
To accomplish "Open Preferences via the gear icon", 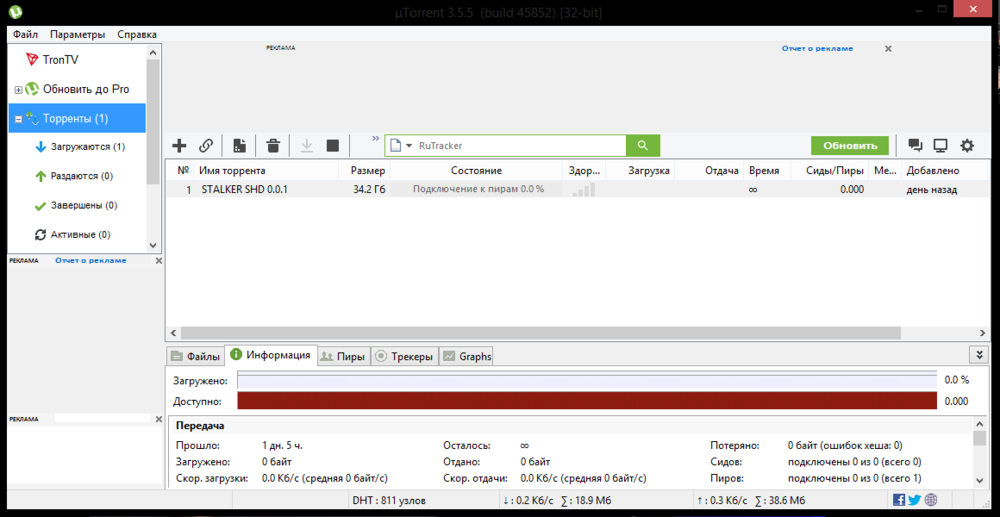I will 967,146.
